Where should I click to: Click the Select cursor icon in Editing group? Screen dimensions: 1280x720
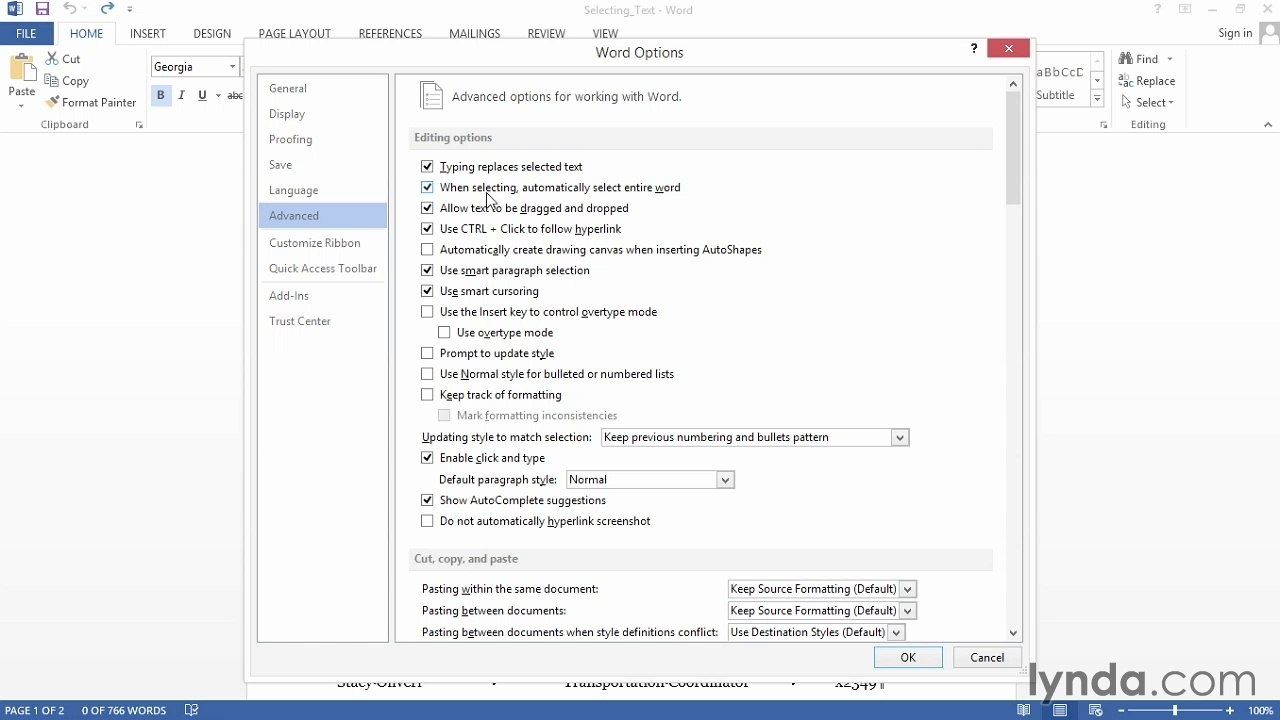[x=1126, y=102]
